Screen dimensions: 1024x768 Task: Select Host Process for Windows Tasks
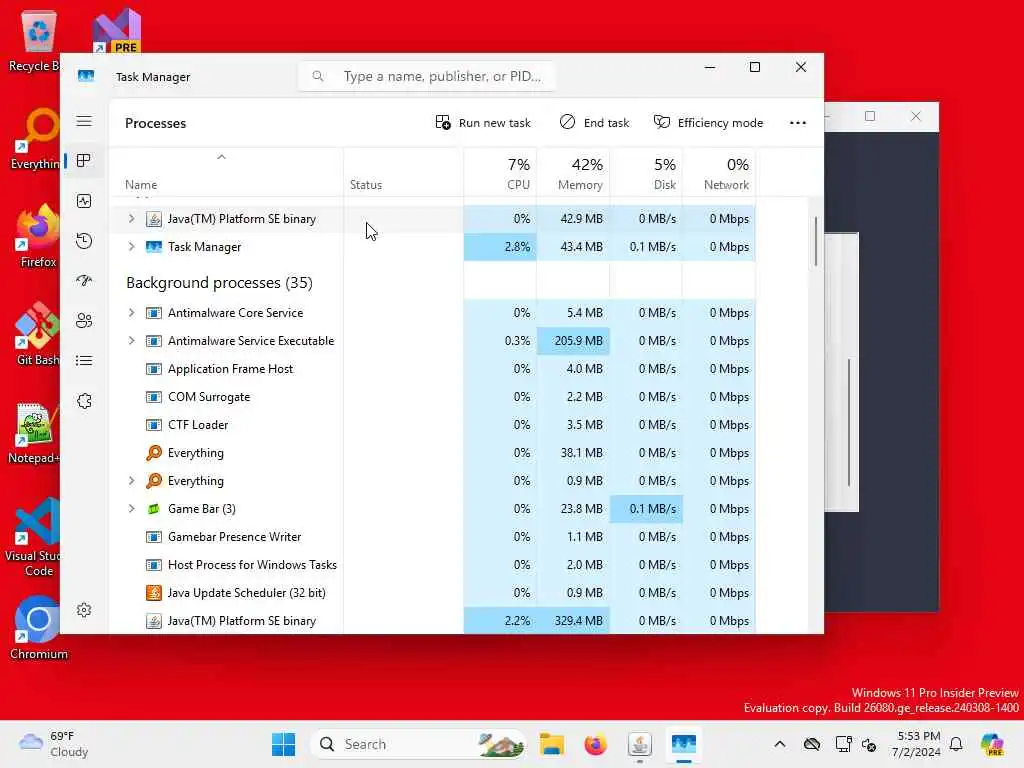pos(432,565)
